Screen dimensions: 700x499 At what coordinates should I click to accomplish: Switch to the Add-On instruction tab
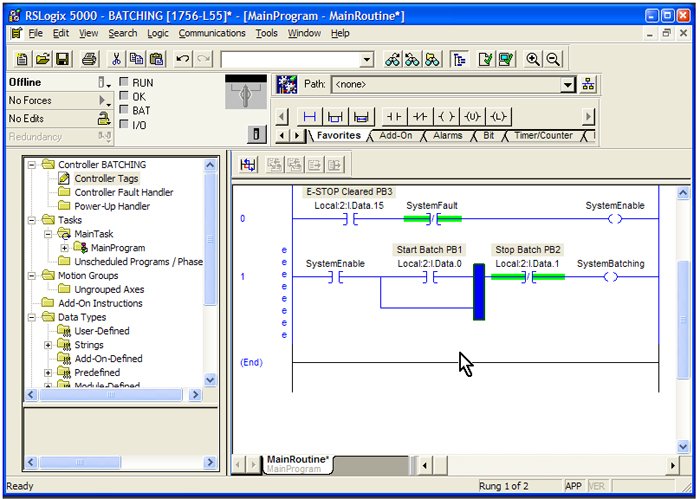click(396, 136)
